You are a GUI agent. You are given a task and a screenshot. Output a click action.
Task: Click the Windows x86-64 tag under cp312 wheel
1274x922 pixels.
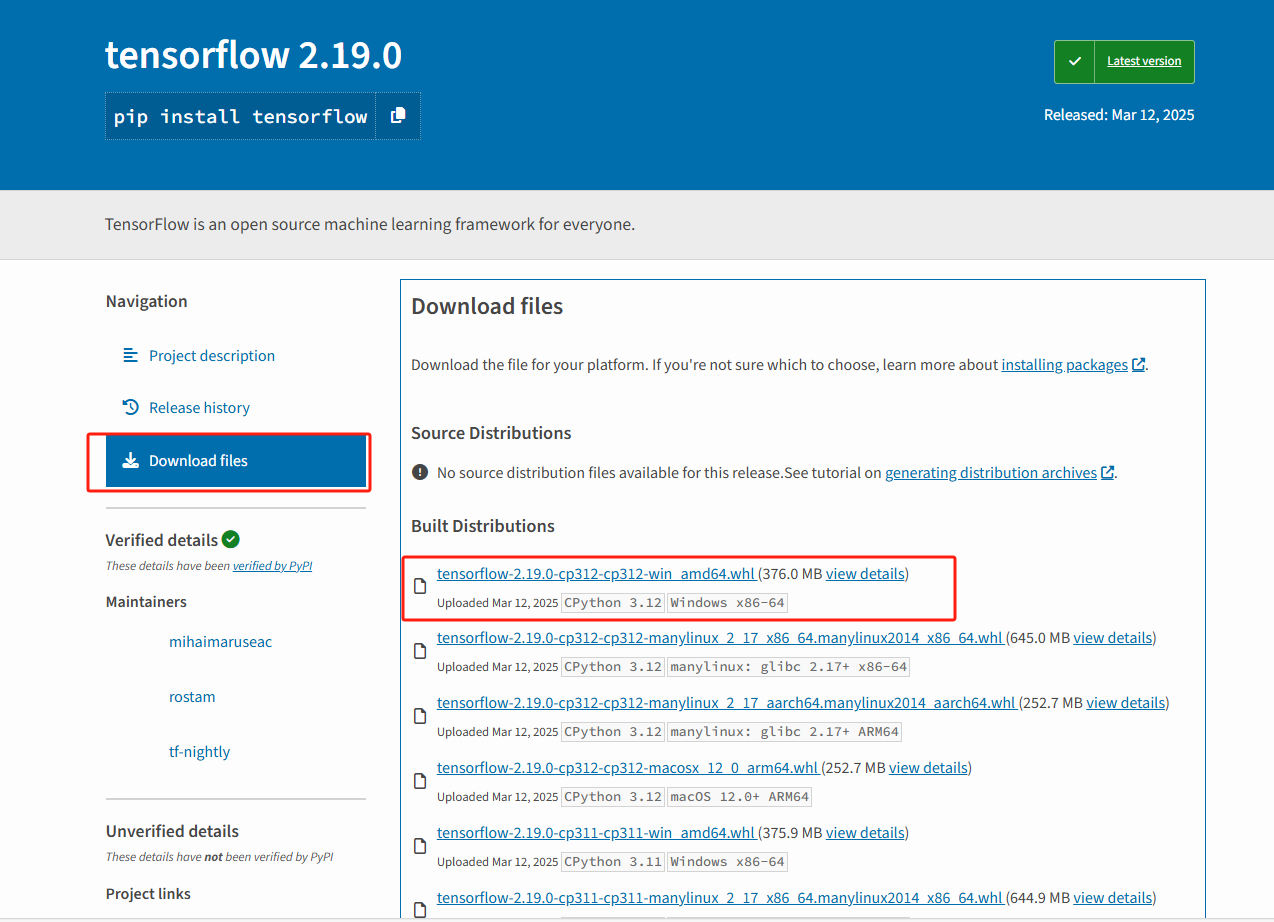point(727,603)
